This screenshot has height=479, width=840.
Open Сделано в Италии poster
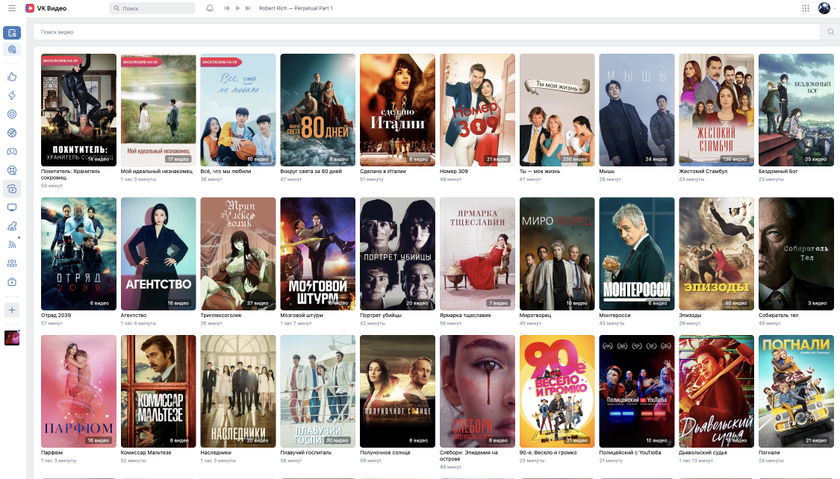point(398,110)
